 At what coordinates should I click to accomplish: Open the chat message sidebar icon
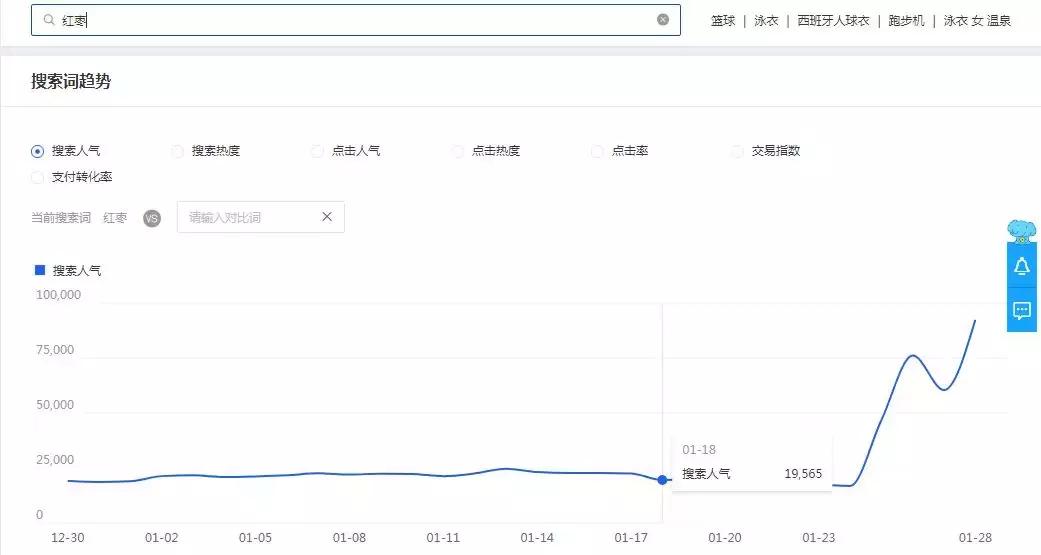pyautogui.click(x=1022, y=310)
